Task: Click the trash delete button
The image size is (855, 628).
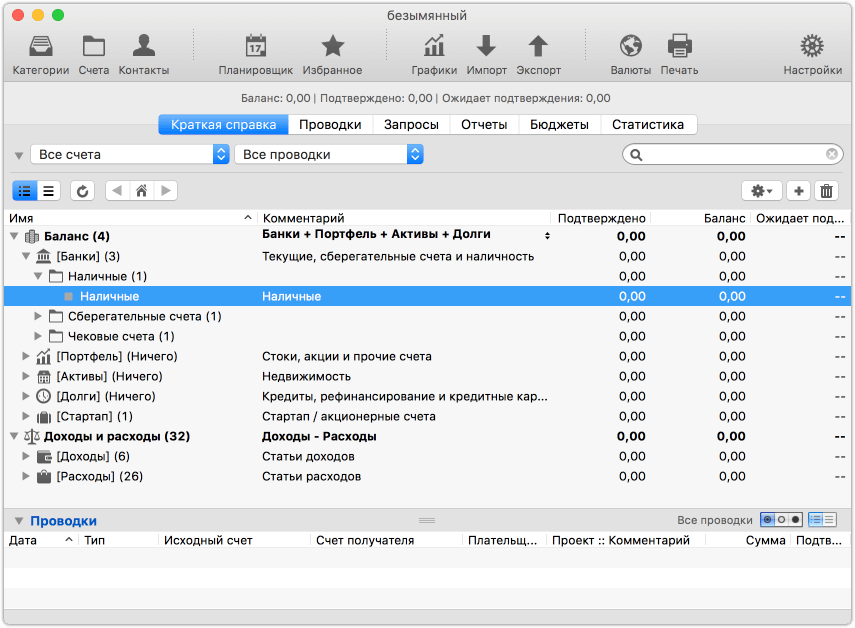Action: point(826,191)
